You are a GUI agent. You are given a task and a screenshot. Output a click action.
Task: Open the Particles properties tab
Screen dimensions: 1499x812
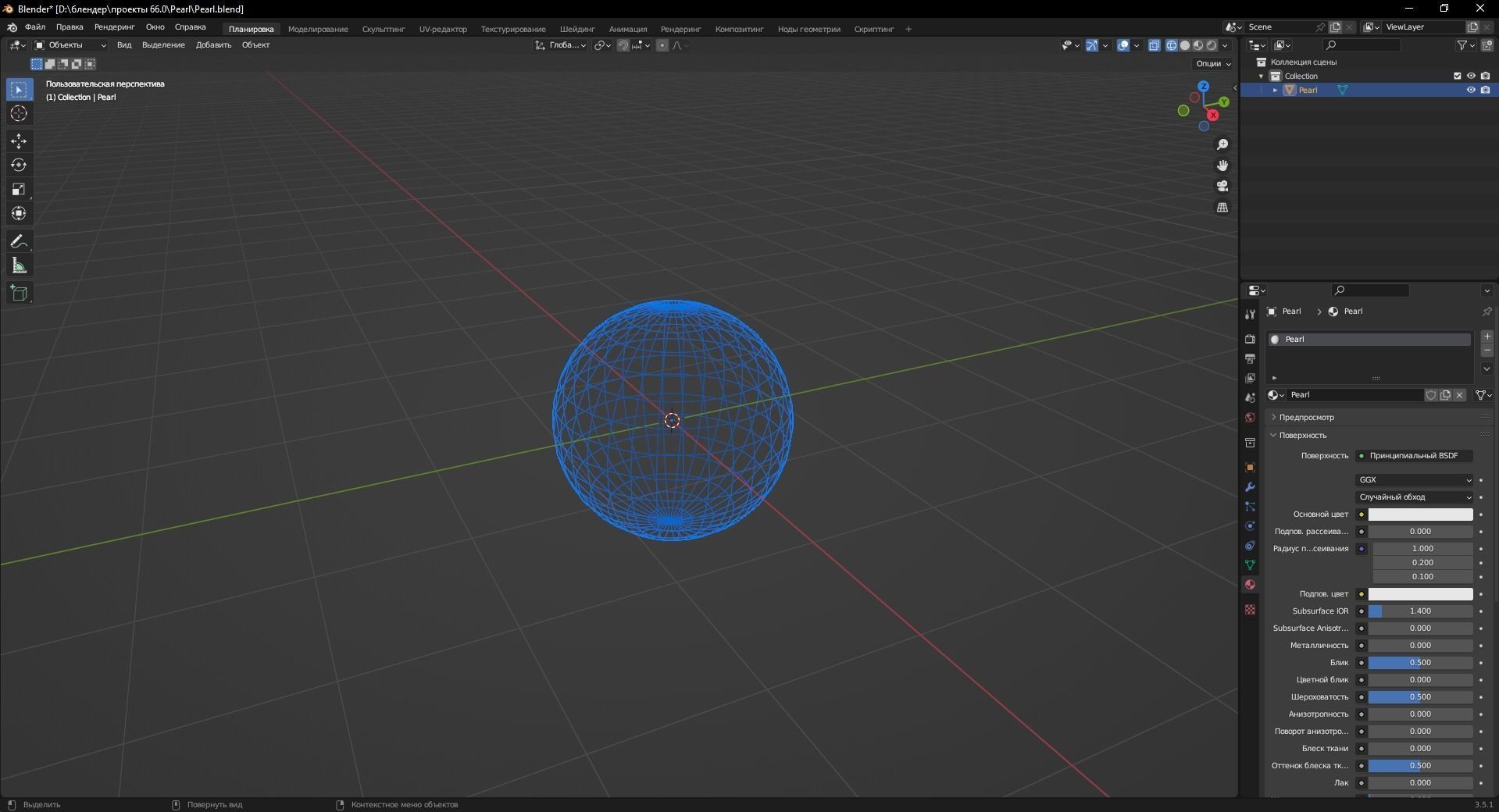pyautogui.click(x=1250, y=506)
